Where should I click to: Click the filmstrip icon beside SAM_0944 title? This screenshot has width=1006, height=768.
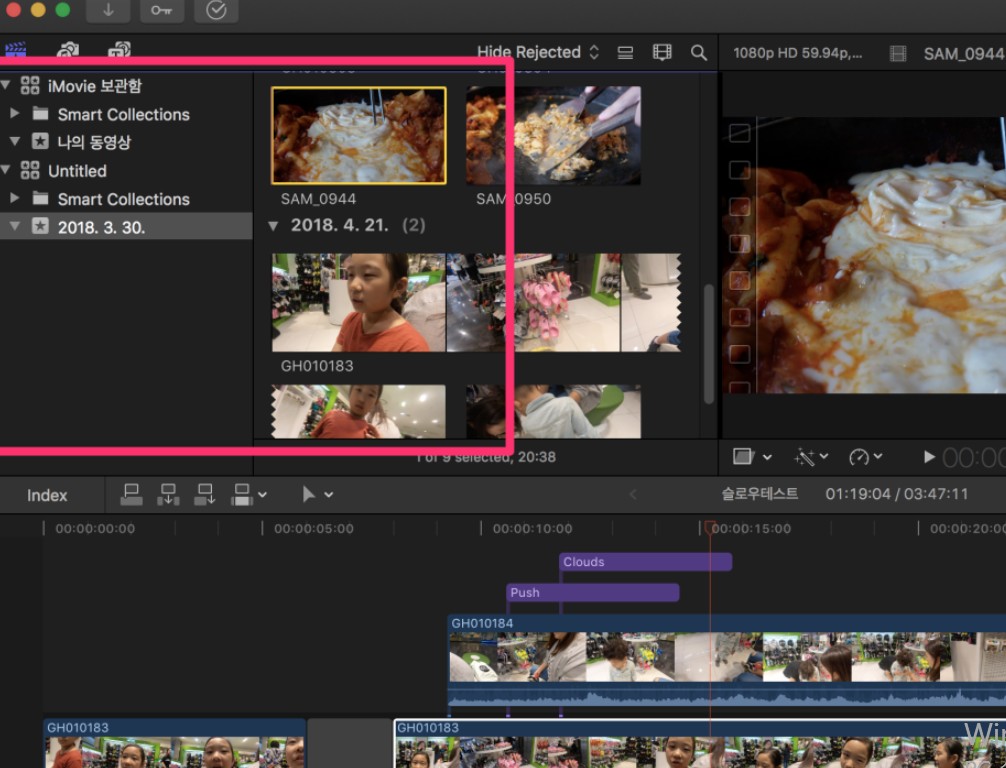click(x=898, y=54)
